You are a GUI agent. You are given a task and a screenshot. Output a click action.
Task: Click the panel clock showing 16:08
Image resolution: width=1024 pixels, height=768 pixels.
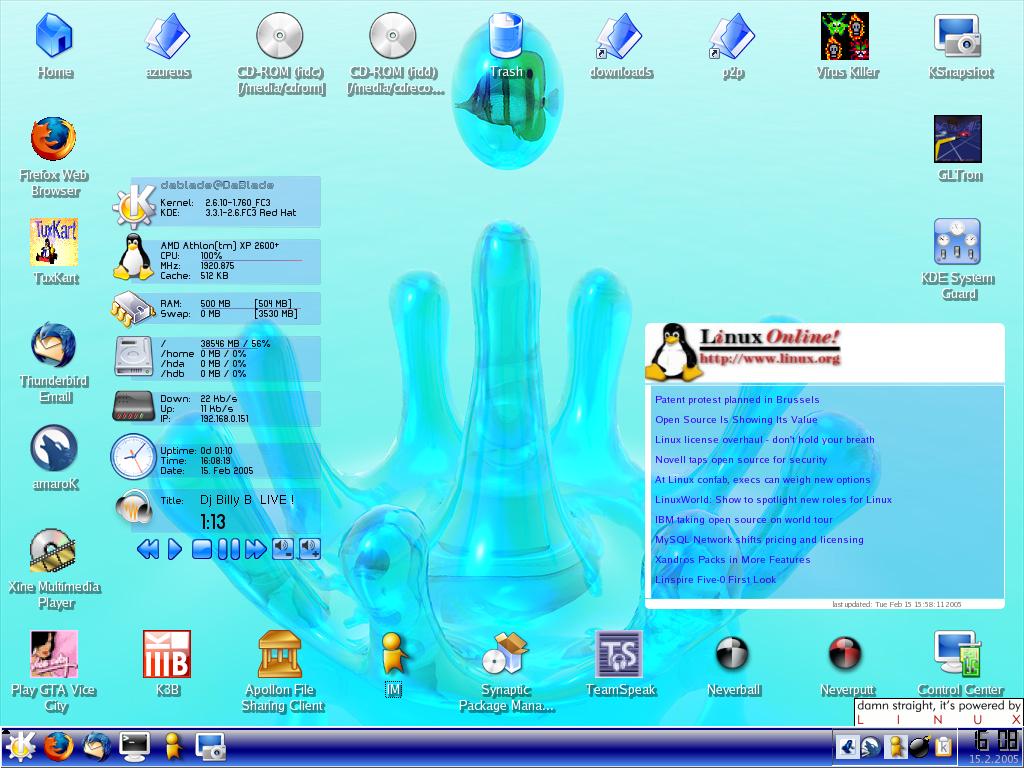coord(993,742)
